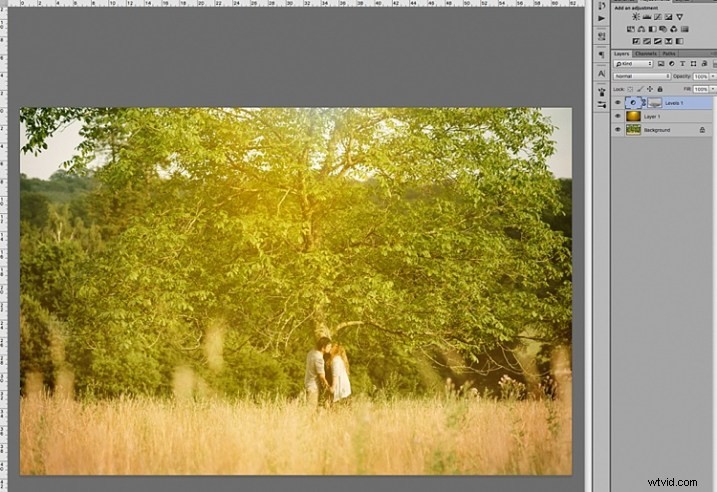The width and height of the screenshot is (717, 492).
Task: Open the Brush panel icon in dock
Action: click(x=602, y=92)
